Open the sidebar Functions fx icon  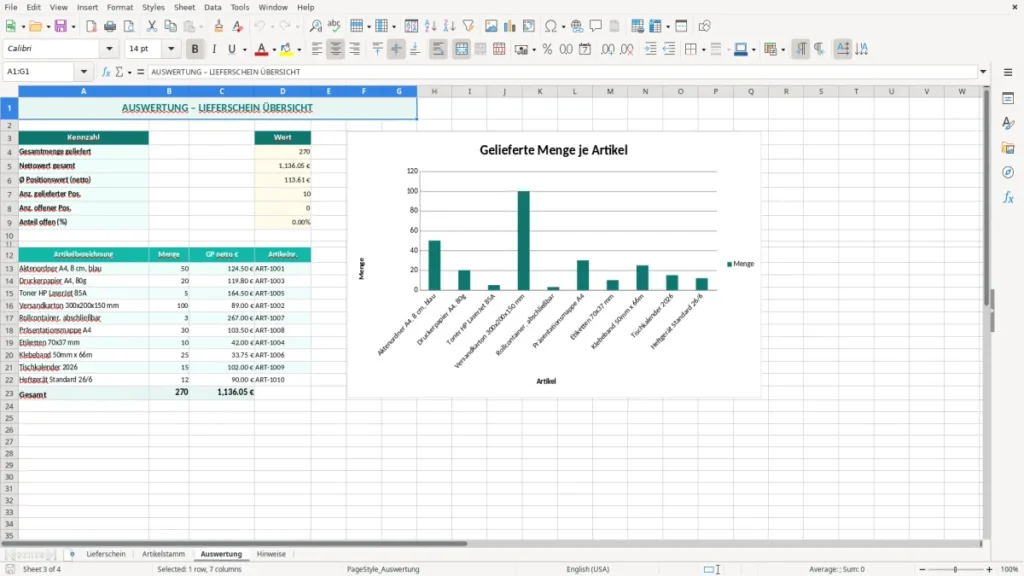(x=1008, y=197)
